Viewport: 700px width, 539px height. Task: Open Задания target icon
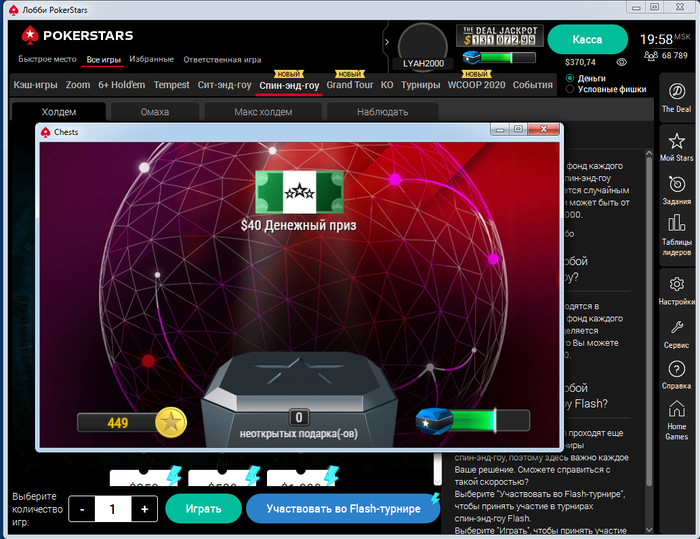pos(677,184)
